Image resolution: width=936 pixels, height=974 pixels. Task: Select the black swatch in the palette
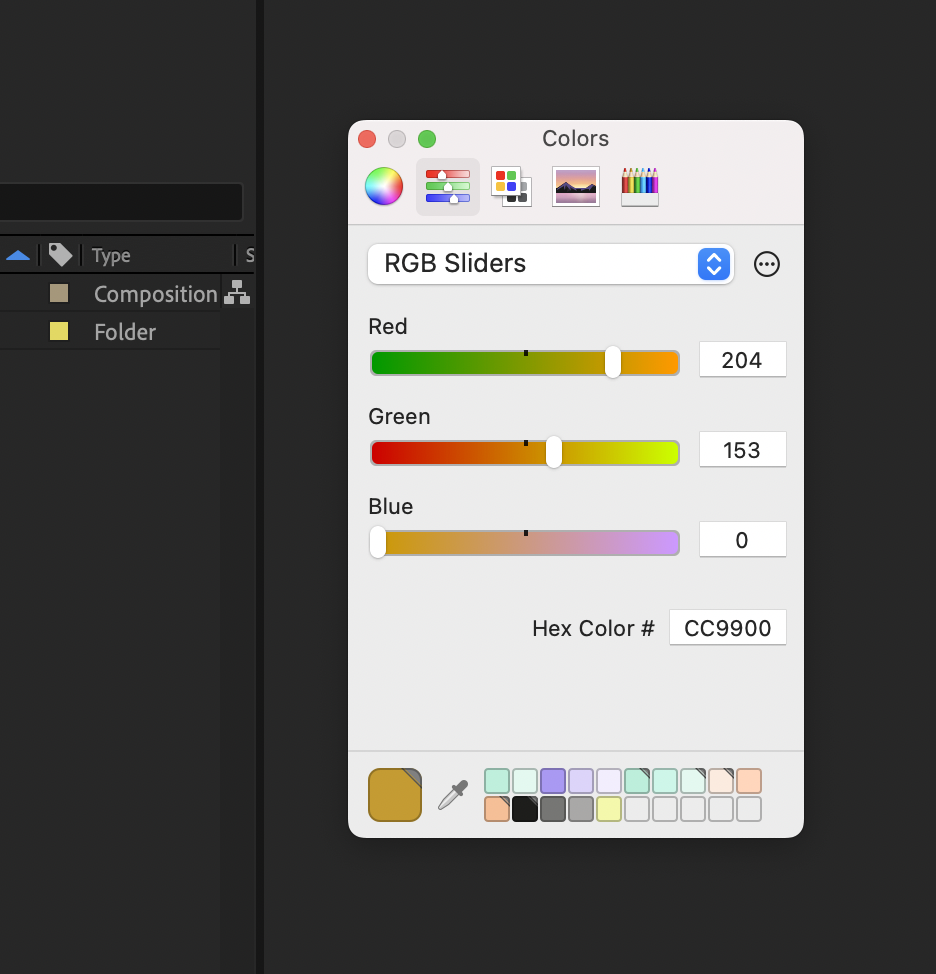[524, 808]
